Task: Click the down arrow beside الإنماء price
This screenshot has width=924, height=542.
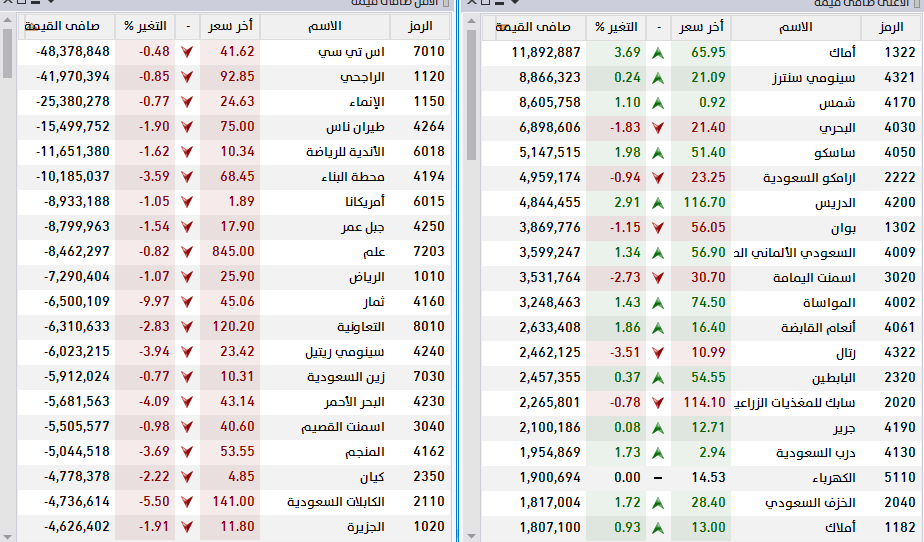Action: 187,102
